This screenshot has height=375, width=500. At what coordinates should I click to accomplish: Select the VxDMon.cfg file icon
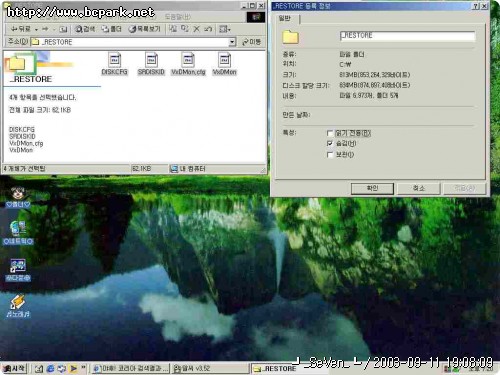188,64
